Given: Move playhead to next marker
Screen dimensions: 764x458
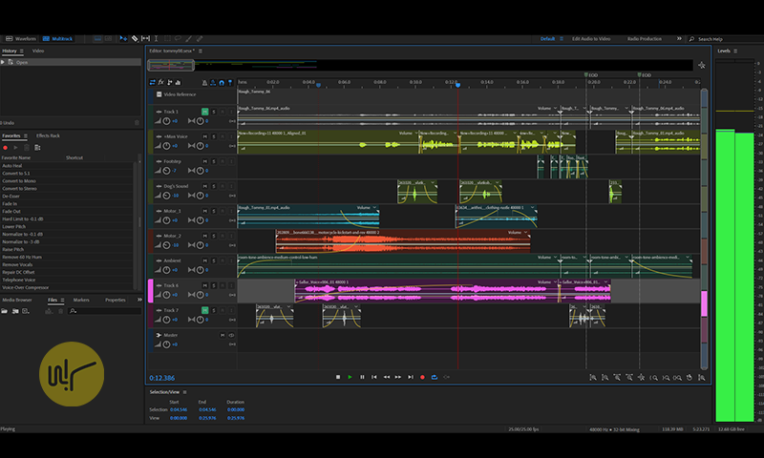Looking at the screenshot, I should pos(410,377).
